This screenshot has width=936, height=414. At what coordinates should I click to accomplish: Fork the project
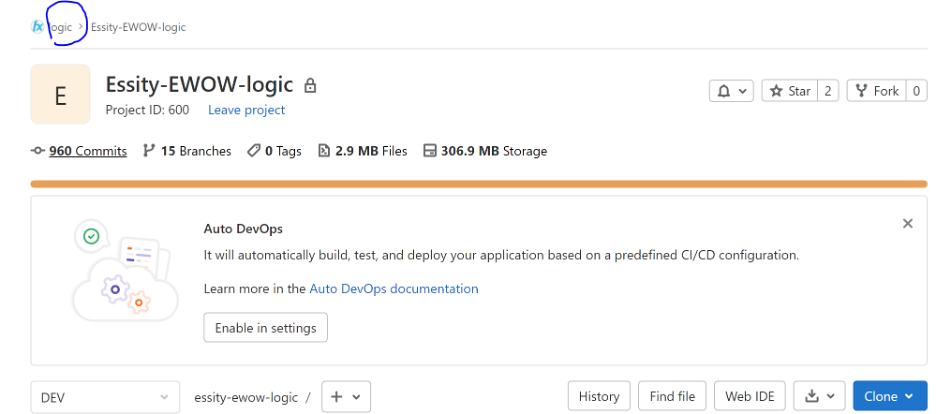click(876, 91)
